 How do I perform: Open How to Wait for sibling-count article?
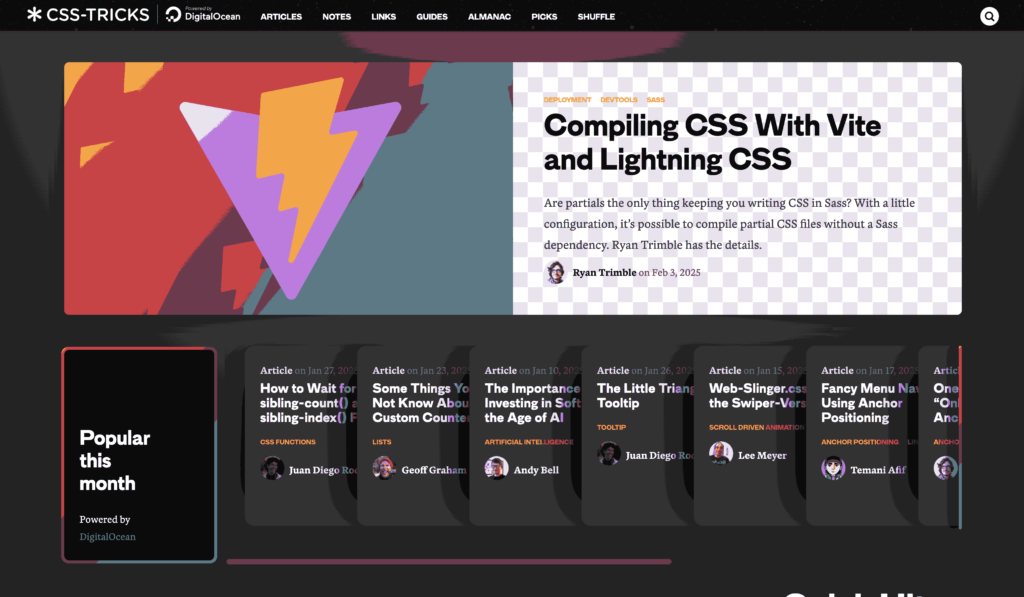click(x=308, y=403)
